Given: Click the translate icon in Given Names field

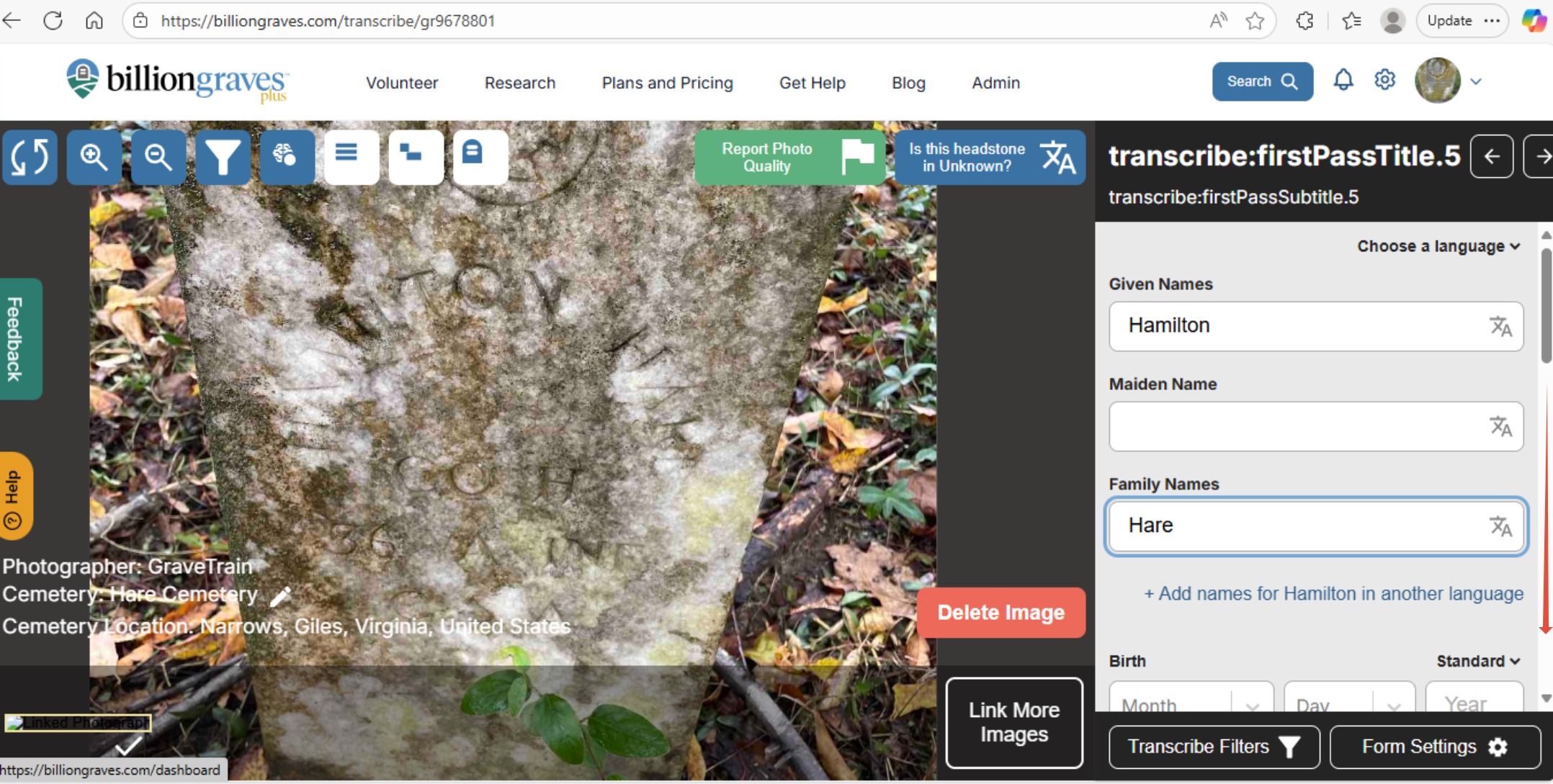Looking at the screenshot, I should tap(1500, 327).
